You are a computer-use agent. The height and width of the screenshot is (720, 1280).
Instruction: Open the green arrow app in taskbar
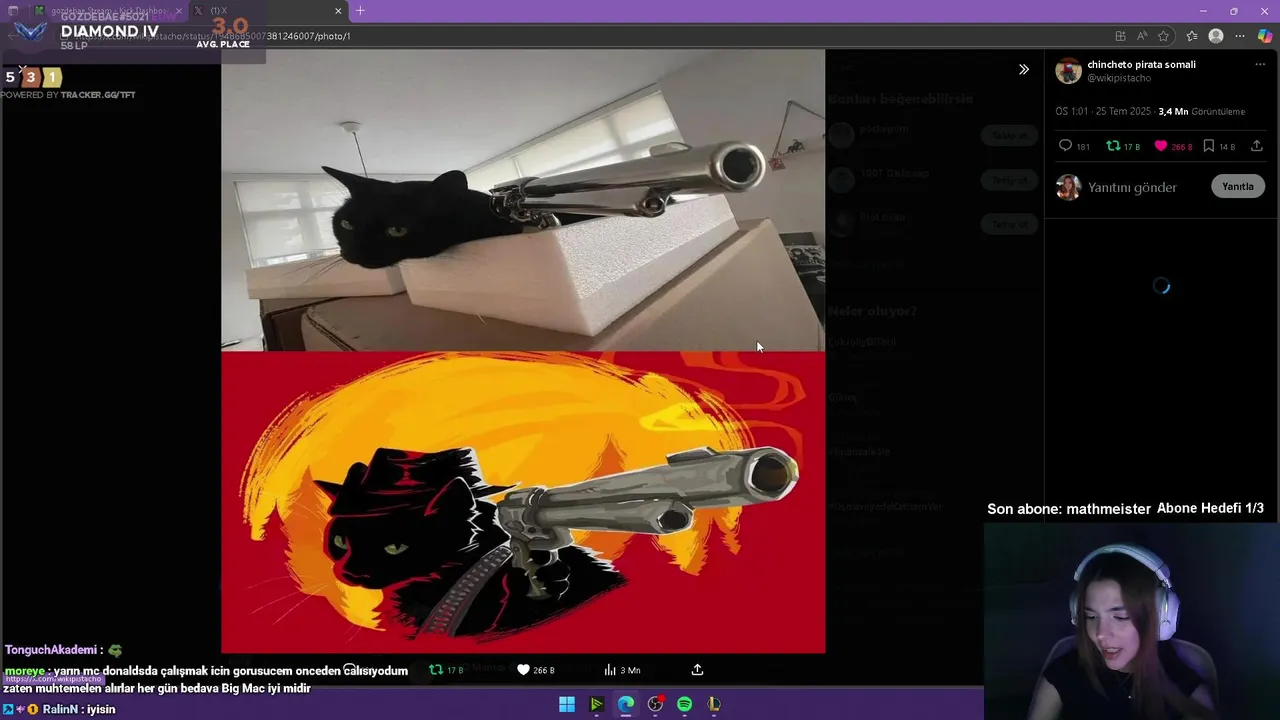point(596,704)
